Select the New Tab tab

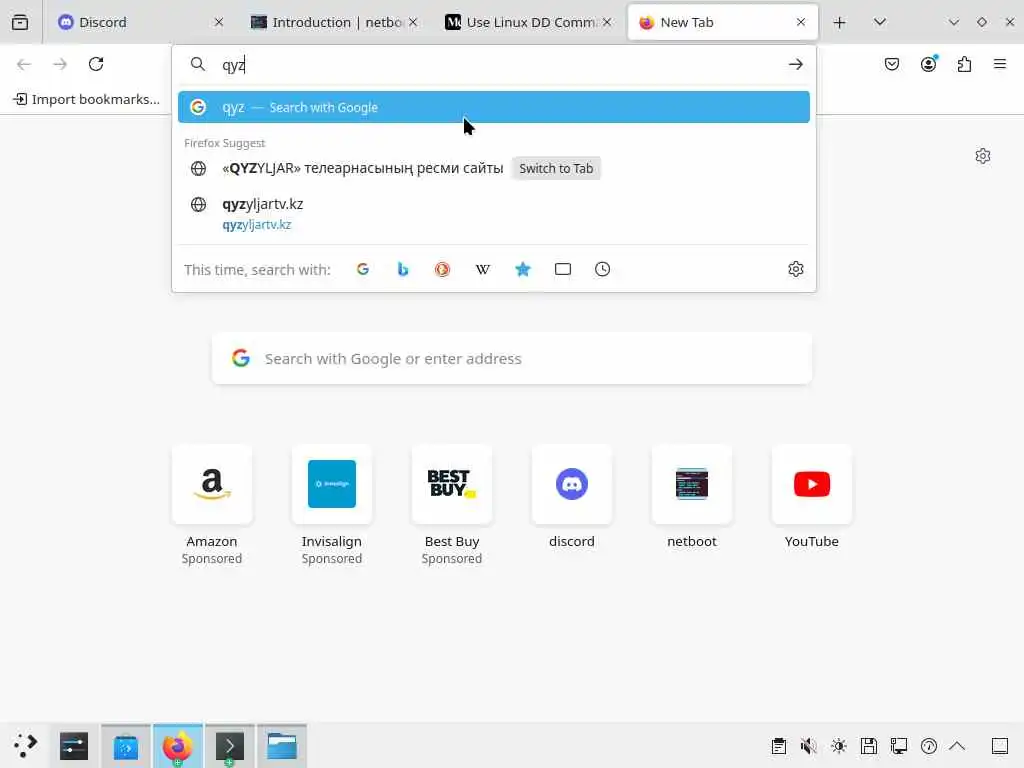click(x=722, y=22)
